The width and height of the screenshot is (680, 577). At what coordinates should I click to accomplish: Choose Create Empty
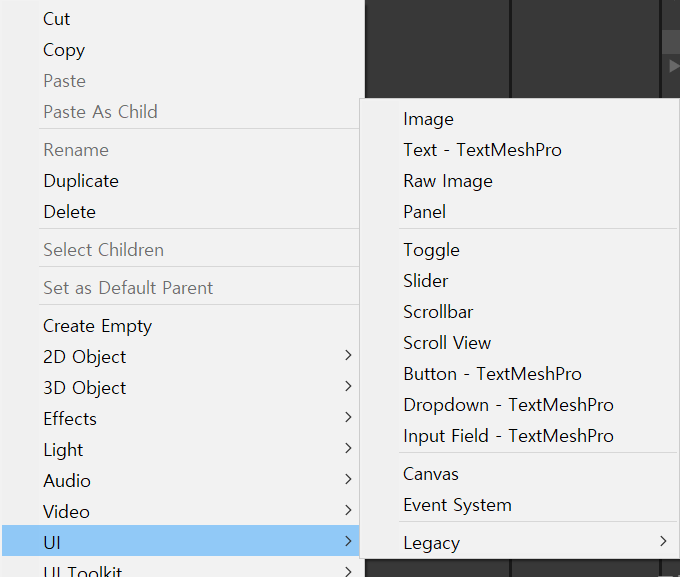(180, 326)
